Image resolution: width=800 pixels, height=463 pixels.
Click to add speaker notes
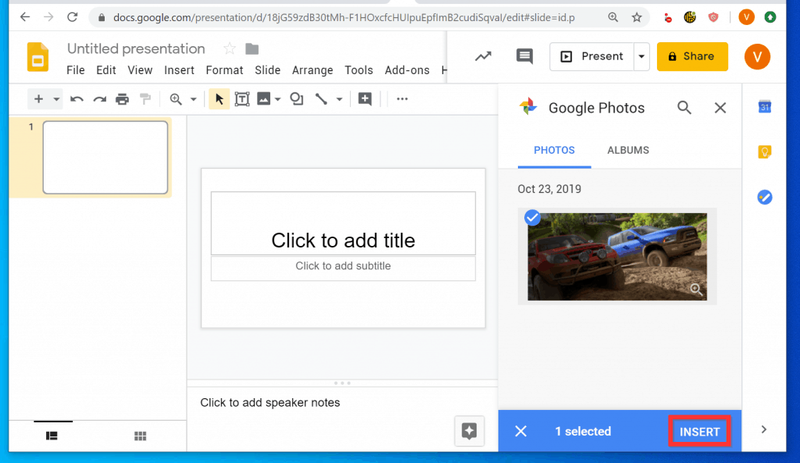coord(270,402)
